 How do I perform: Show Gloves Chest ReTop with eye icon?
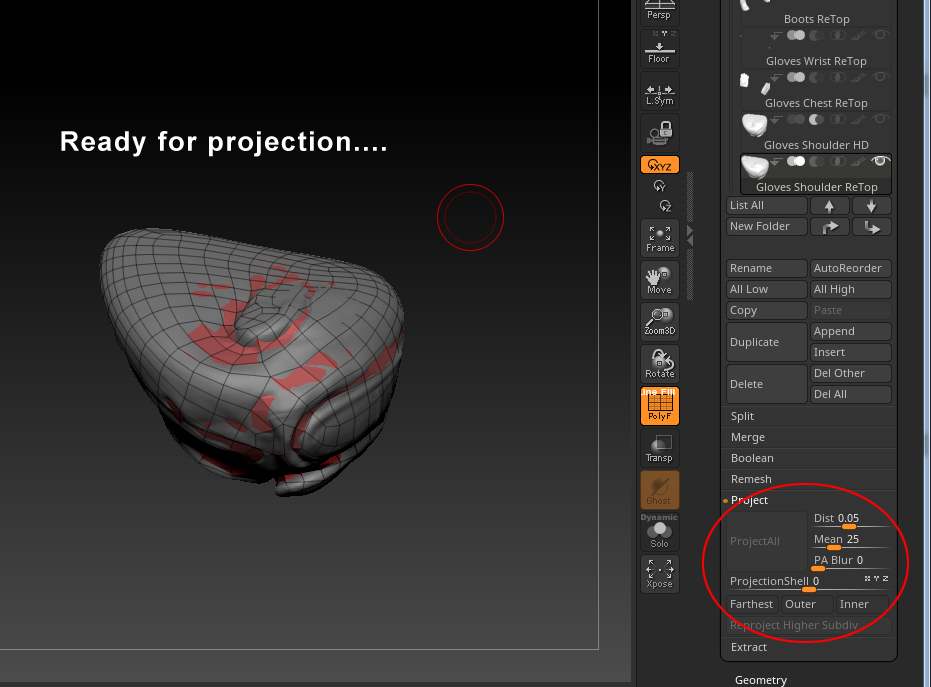880,77
